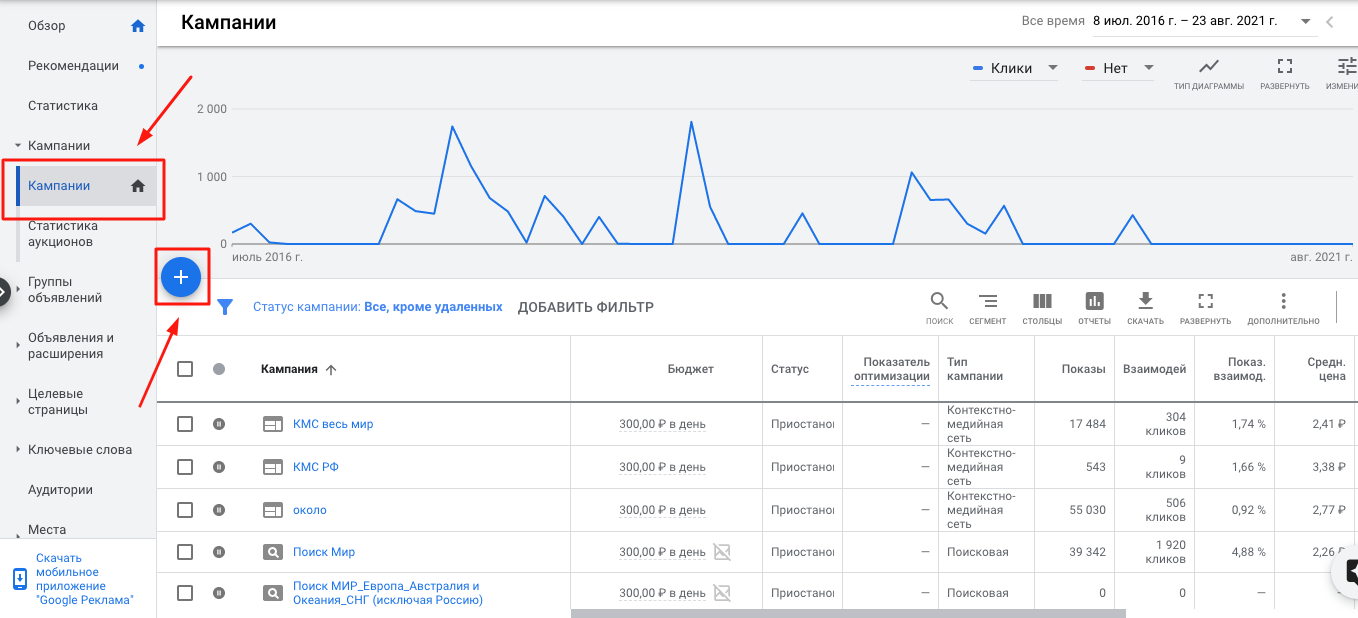This screenshot has height=618, width=1358.
Task: Click budget 300,00 ₽ for КМС РФ
Action: [662, 467]
